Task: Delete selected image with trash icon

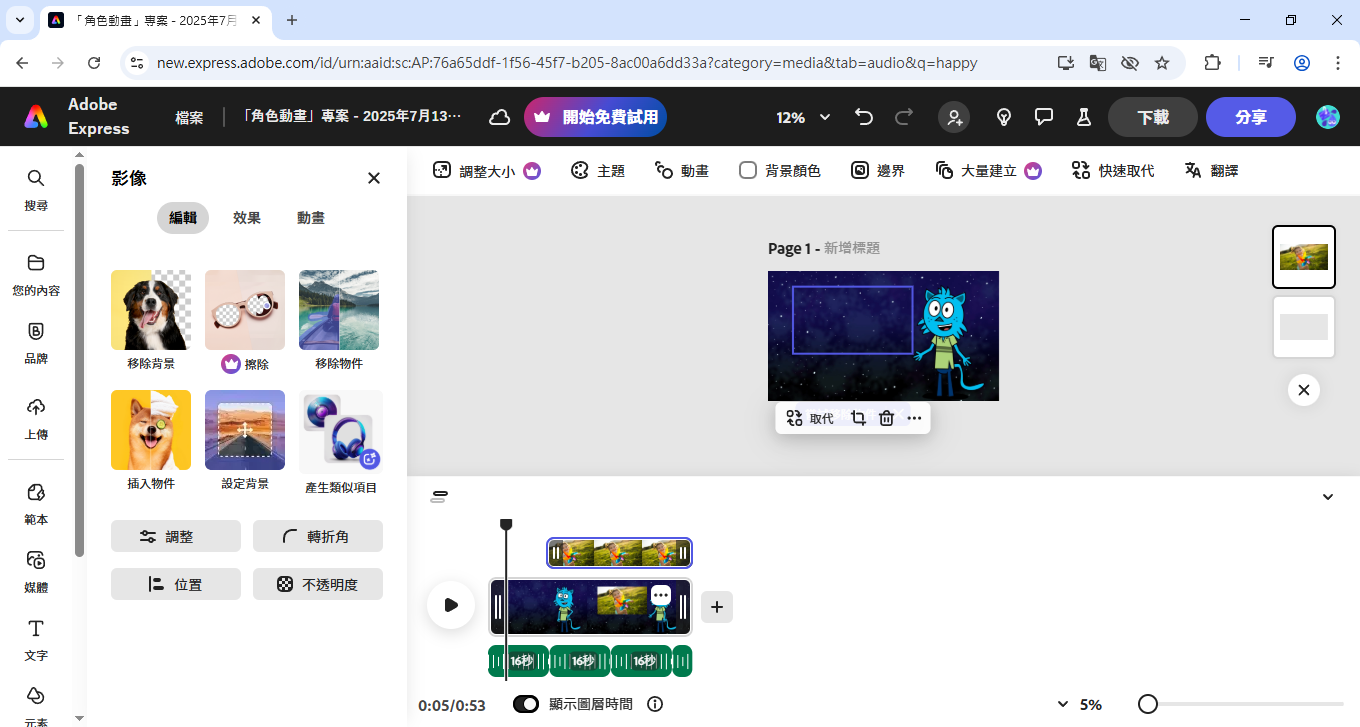Action: tap(886, 418)
